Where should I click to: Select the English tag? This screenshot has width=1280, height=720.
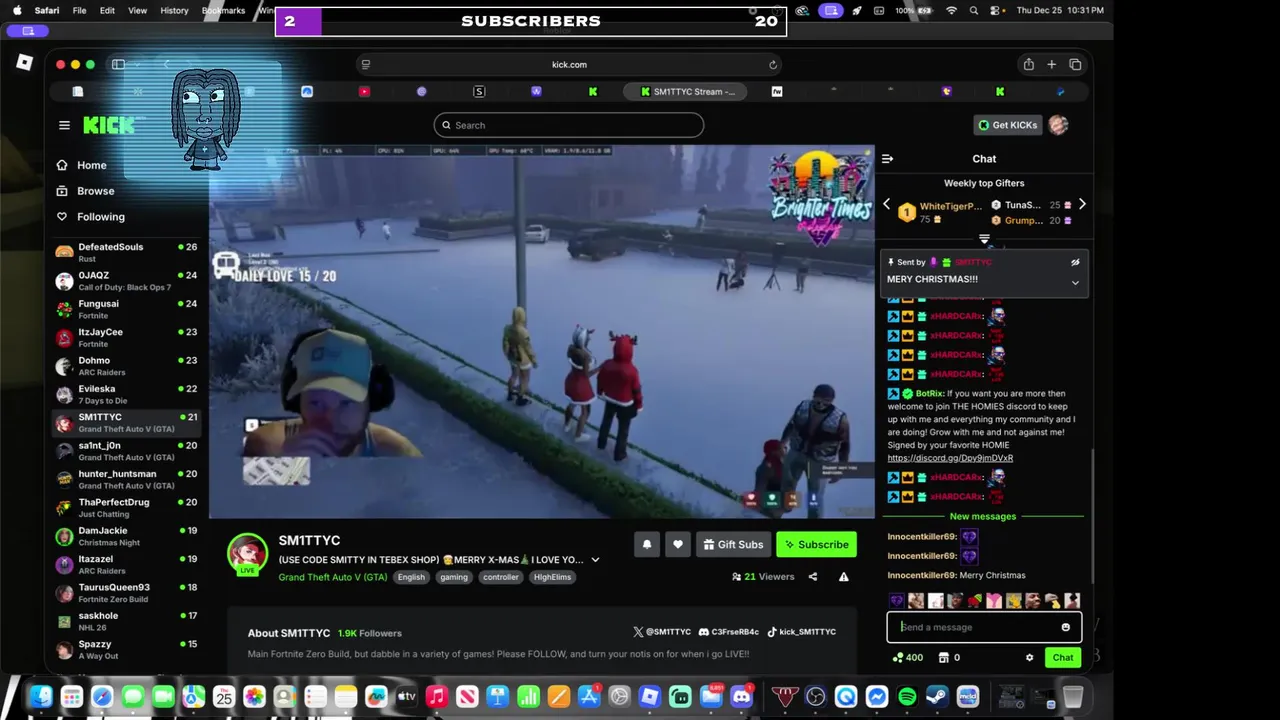click(x=411, y=577)
